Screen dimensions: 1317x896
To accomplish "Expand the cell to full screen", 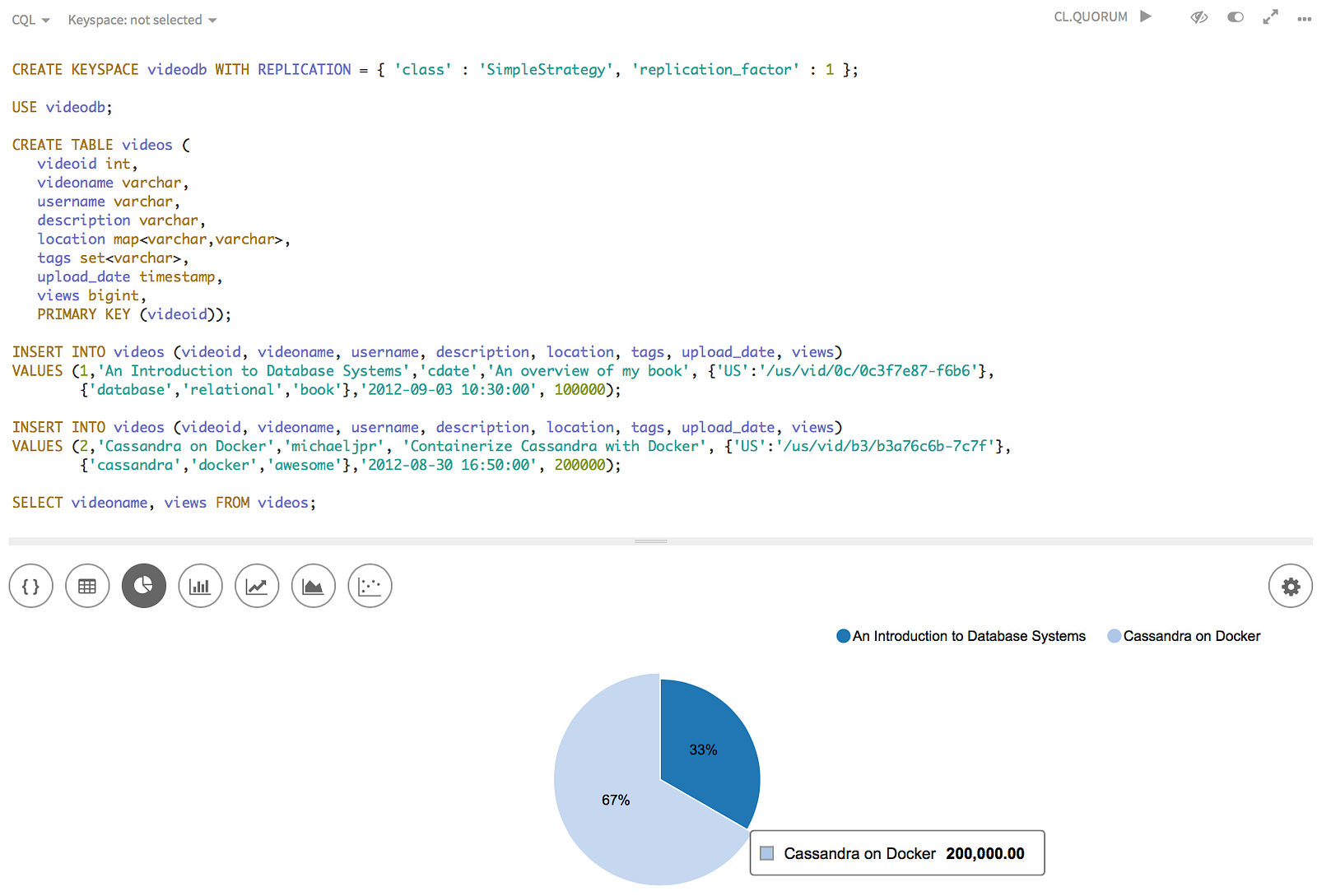I will [1271, 17].
